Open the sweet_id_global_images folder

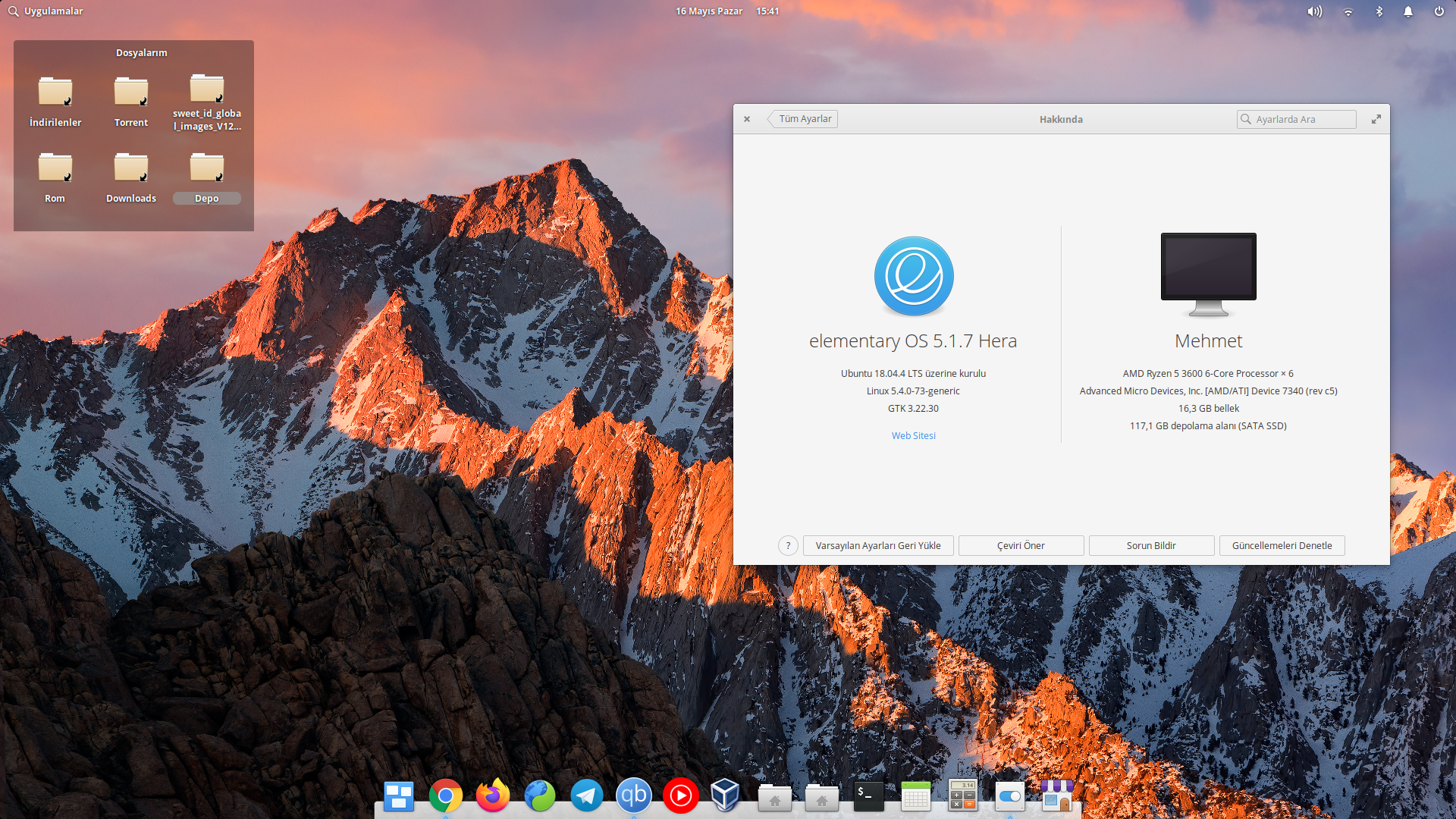pyautogui.click(x=207, y=102)
